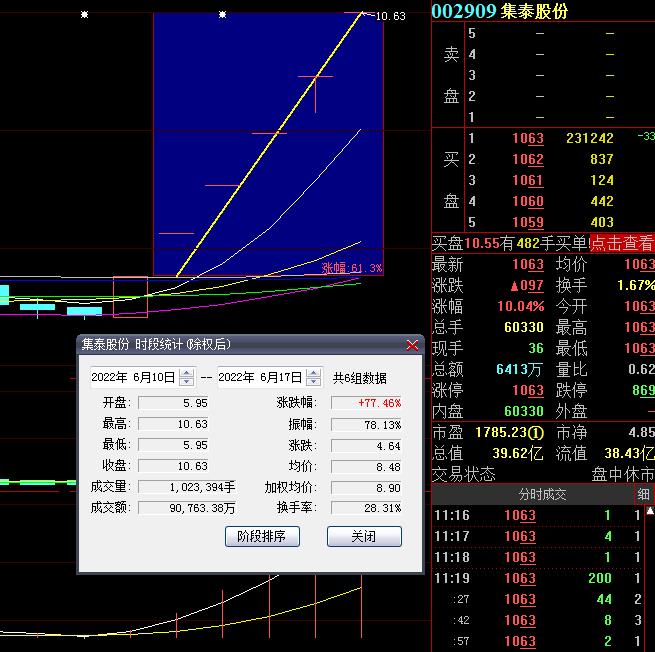Screen dimensions: 655x652
Task: Click the circled 1 icon beside 市盈
Action: (536, 433)
